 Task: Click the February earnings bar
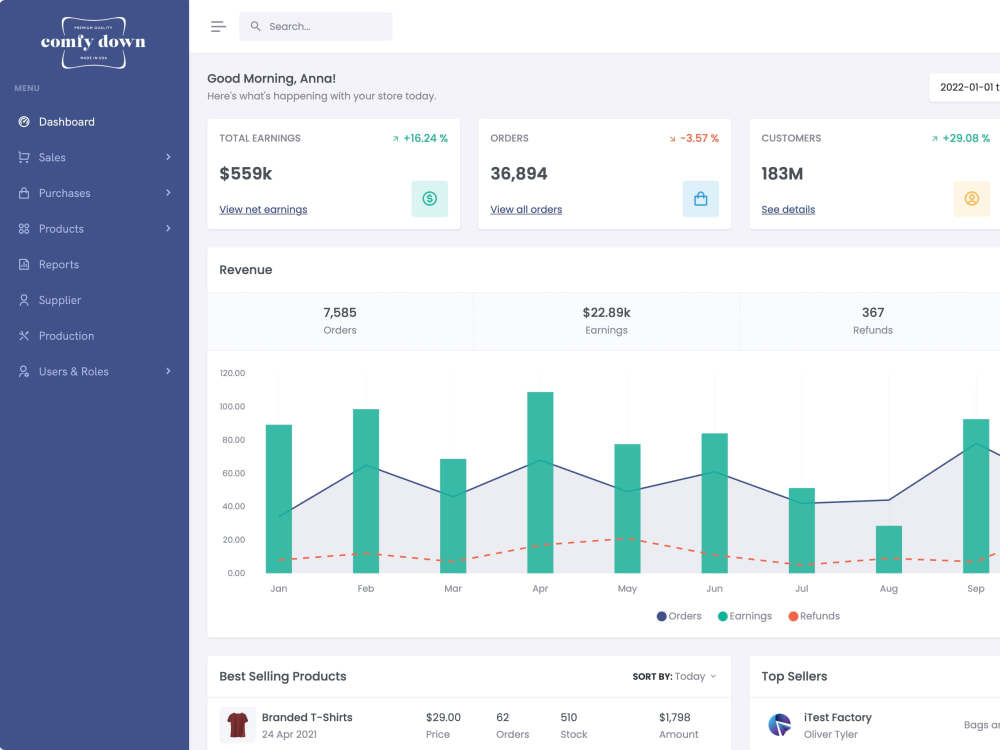(x=366, y=491)
